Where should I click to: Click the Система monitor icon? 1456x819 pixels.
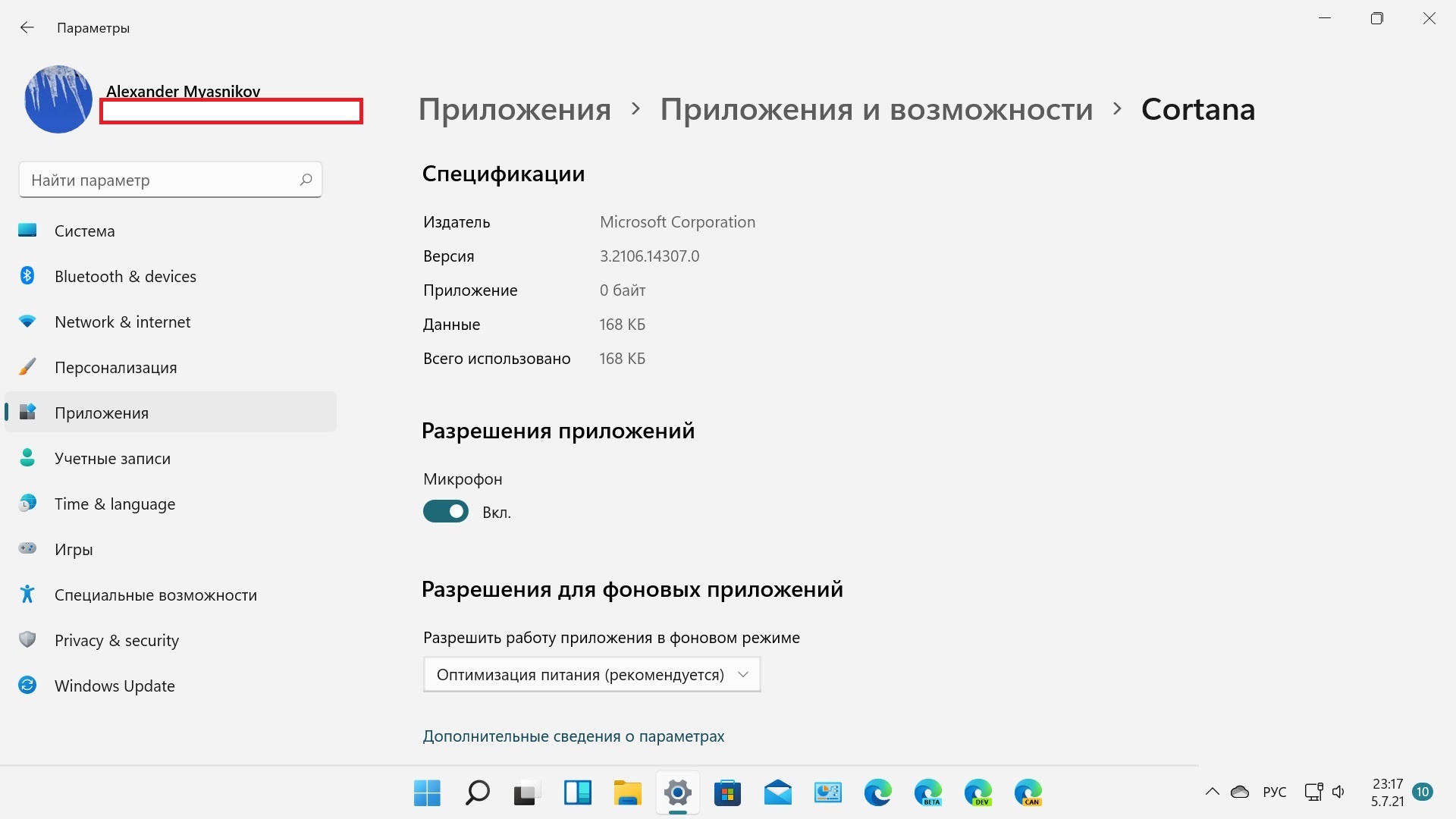point(27,230)
